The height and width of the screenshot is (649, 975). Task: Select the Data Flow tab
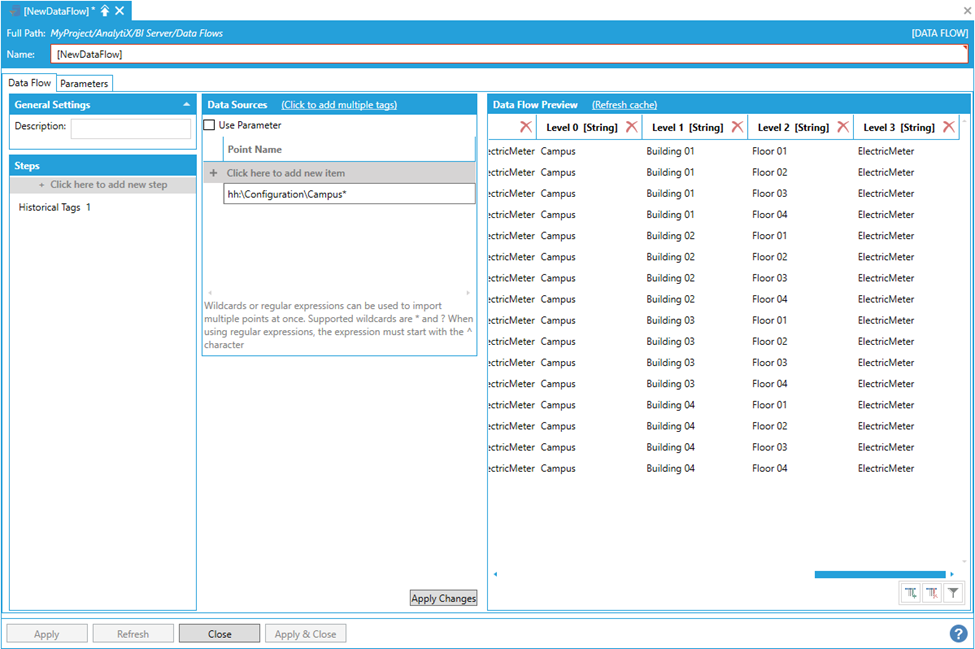click(29, 83)
